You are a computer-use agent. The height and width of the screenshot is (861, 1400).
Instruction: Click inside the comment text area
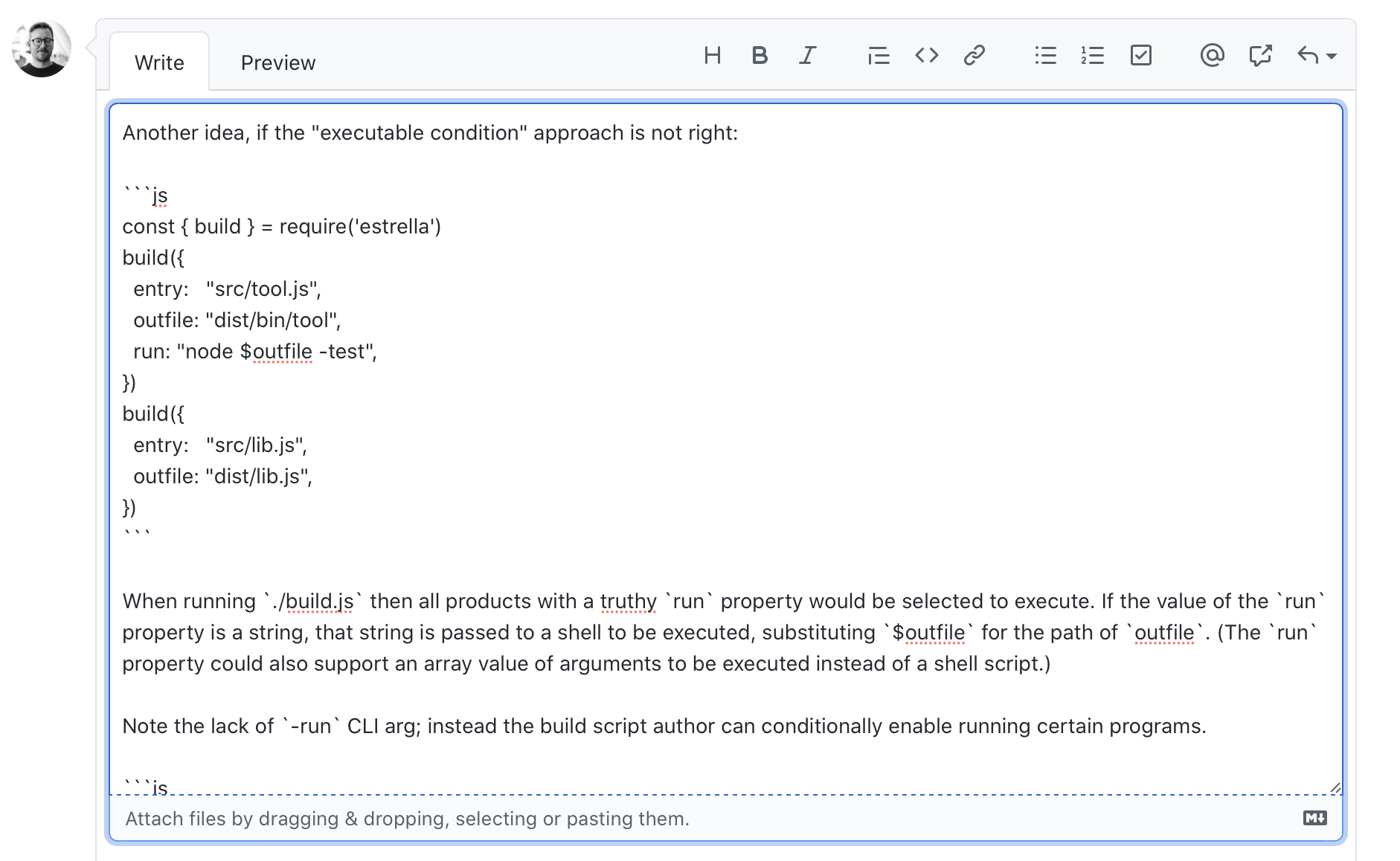725,449
